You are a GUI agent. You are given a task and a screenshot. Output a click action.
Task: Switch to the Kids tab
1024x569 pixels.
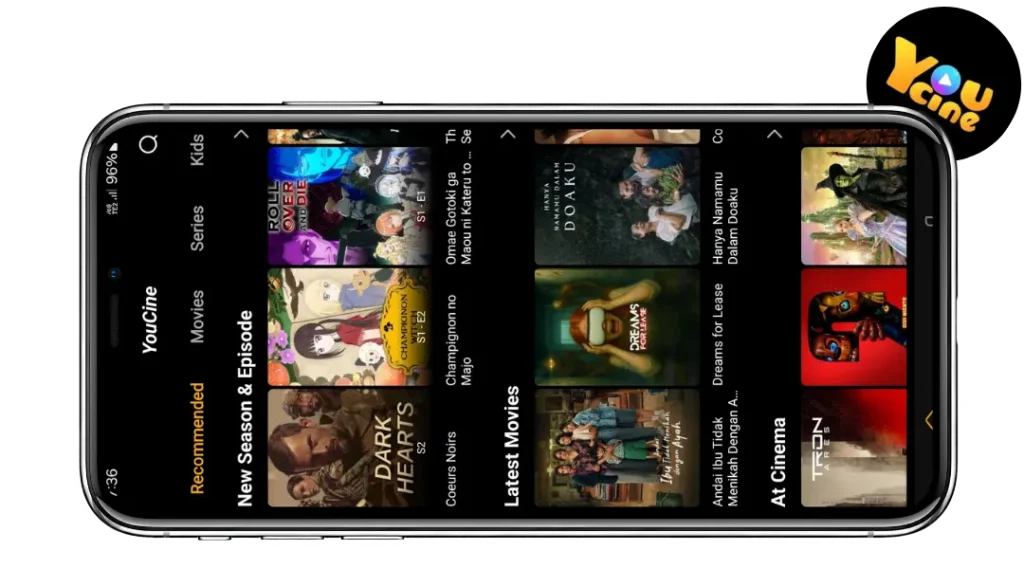point(197,150)
